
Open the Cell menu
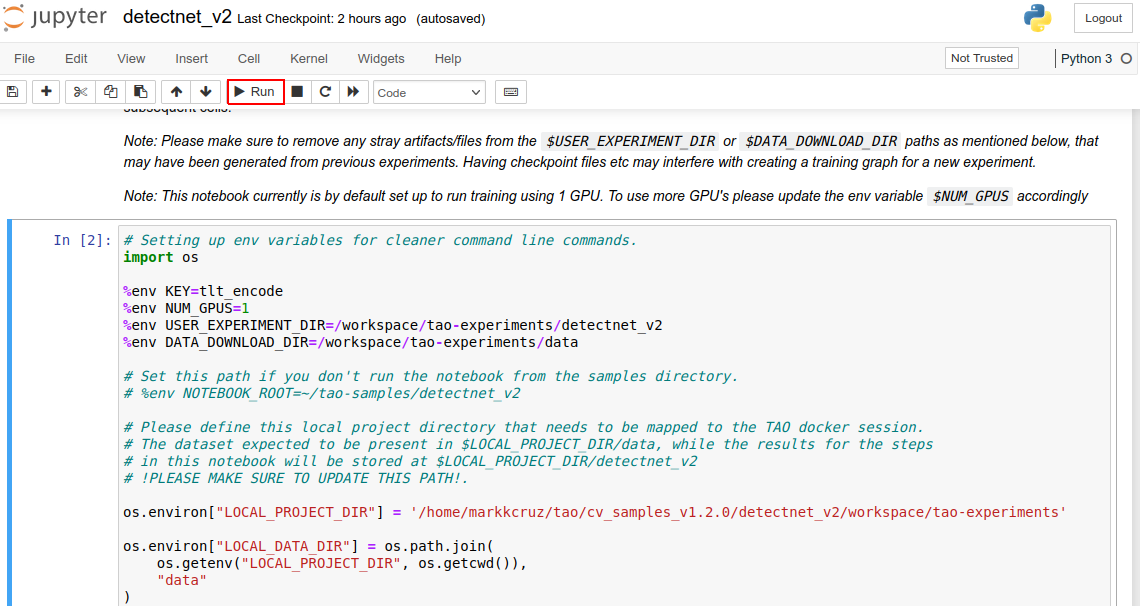(249, 59)
